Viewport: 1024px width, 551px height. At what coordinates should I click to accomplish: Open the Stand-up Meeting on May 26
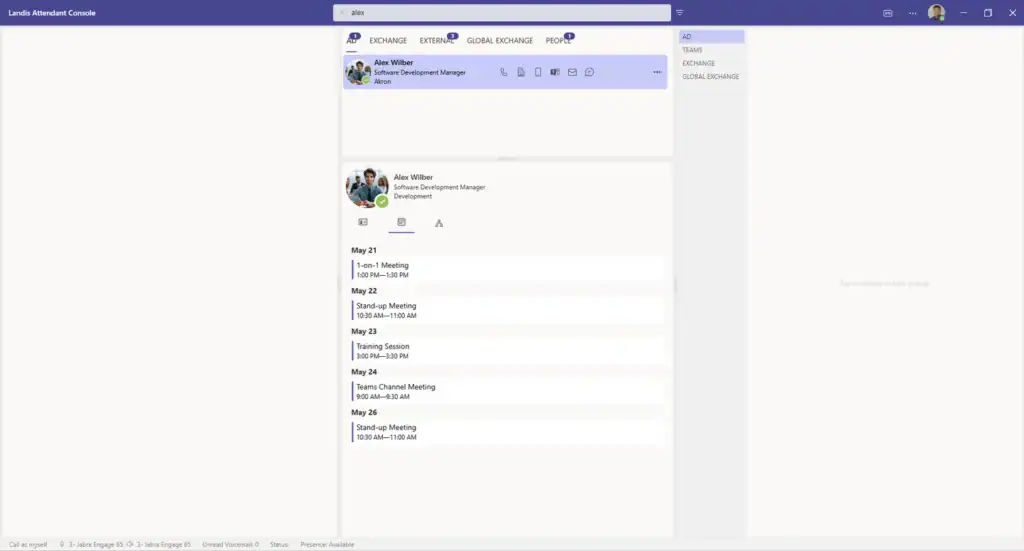pyautogui.click(x=507, y=432)
